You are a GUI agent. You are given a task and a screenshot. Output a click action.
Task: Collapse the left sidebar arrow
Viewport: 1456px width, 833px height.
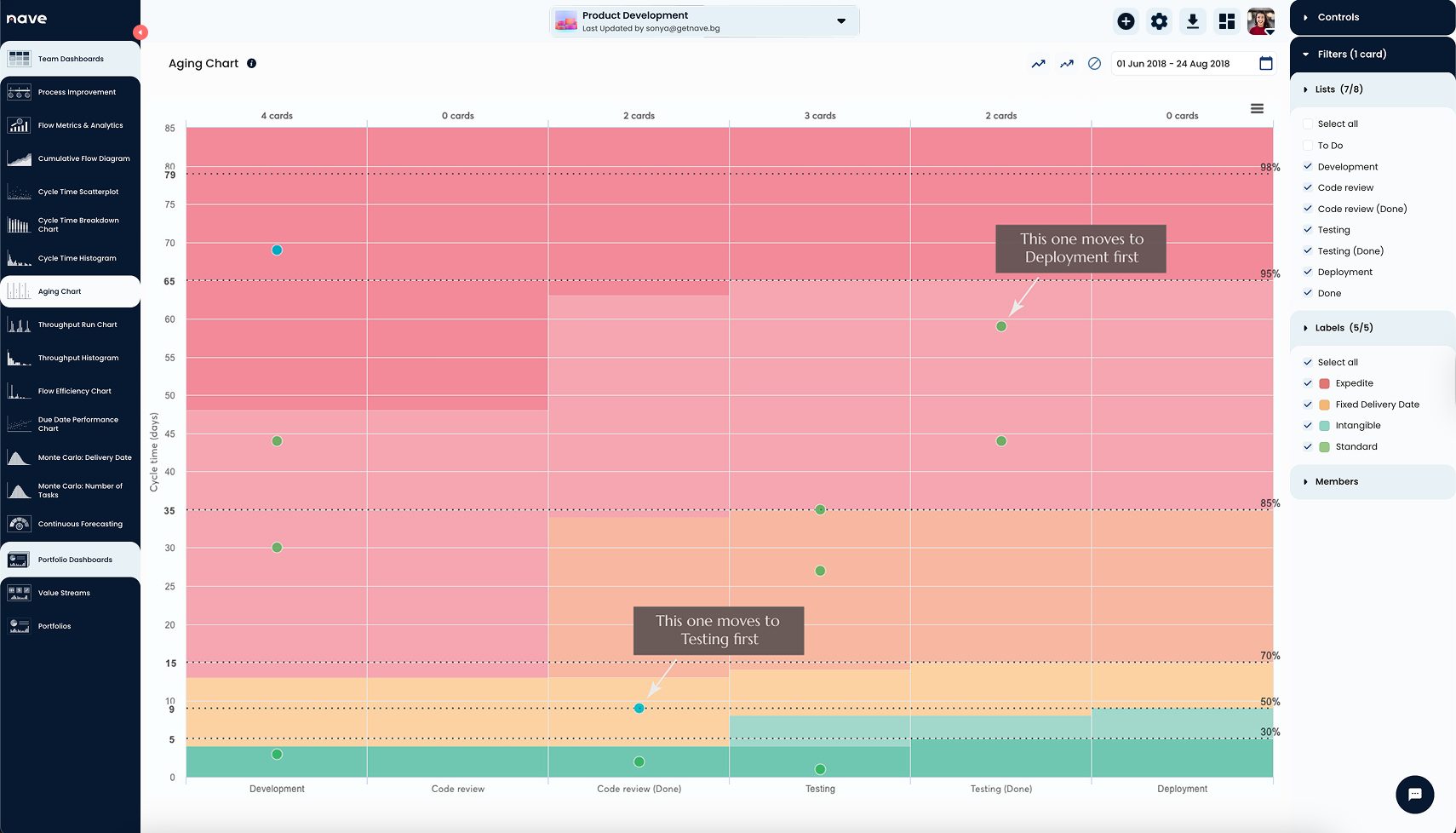point(140,32)
